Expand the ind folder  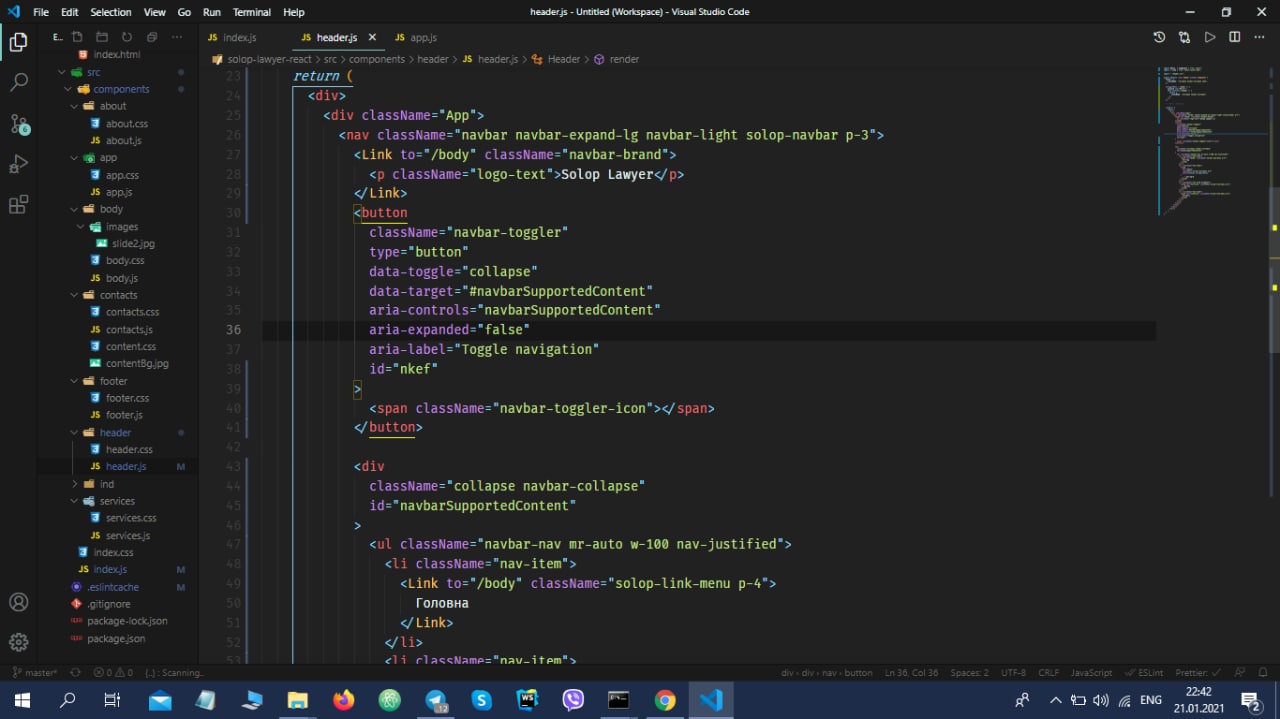(106, 484)
